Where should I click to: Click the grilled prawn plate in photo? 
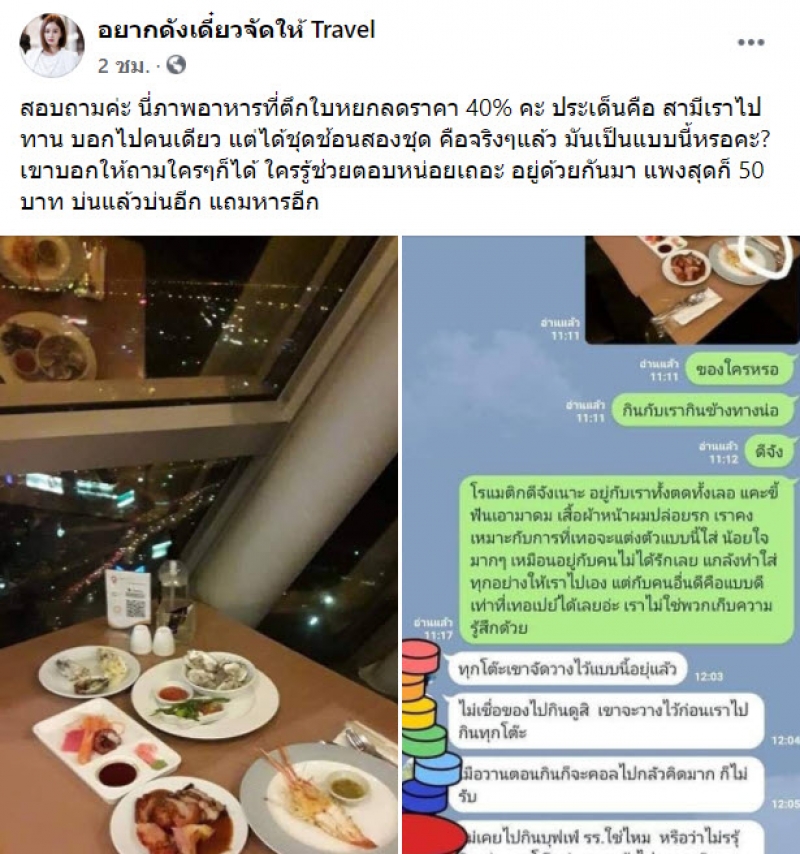click(319, 798)
